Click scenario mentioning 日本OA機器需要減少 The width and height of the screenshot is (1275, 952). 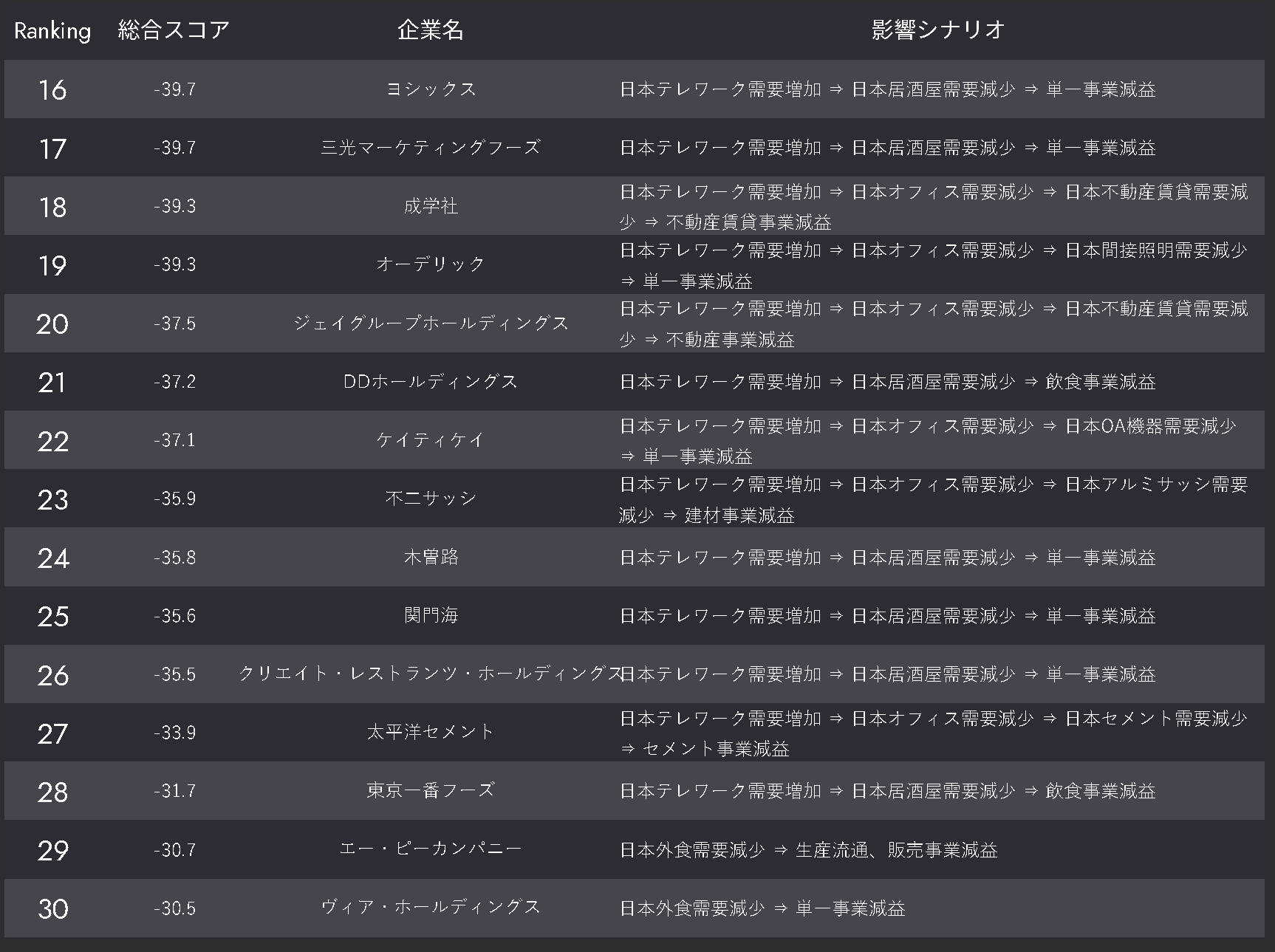click(x=928, y=441)
